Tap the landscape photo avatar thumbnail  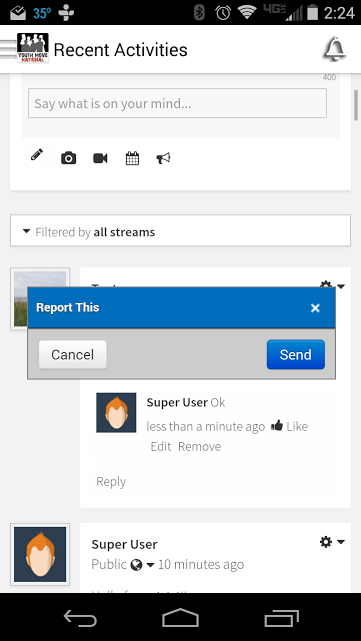tap(40, 298)
